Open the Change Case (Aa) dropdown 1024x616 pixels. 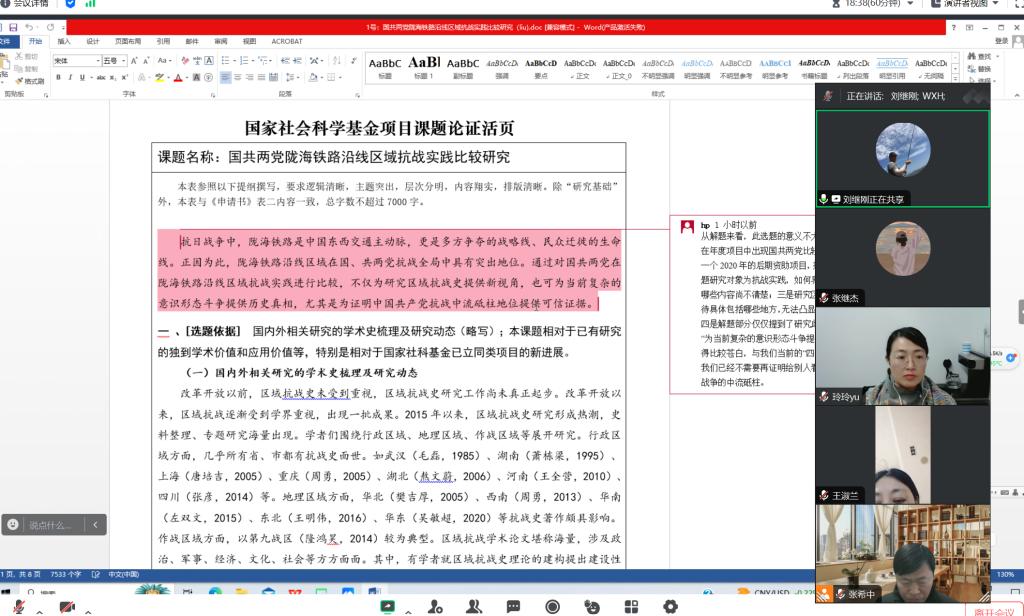(x=164, y=61)
